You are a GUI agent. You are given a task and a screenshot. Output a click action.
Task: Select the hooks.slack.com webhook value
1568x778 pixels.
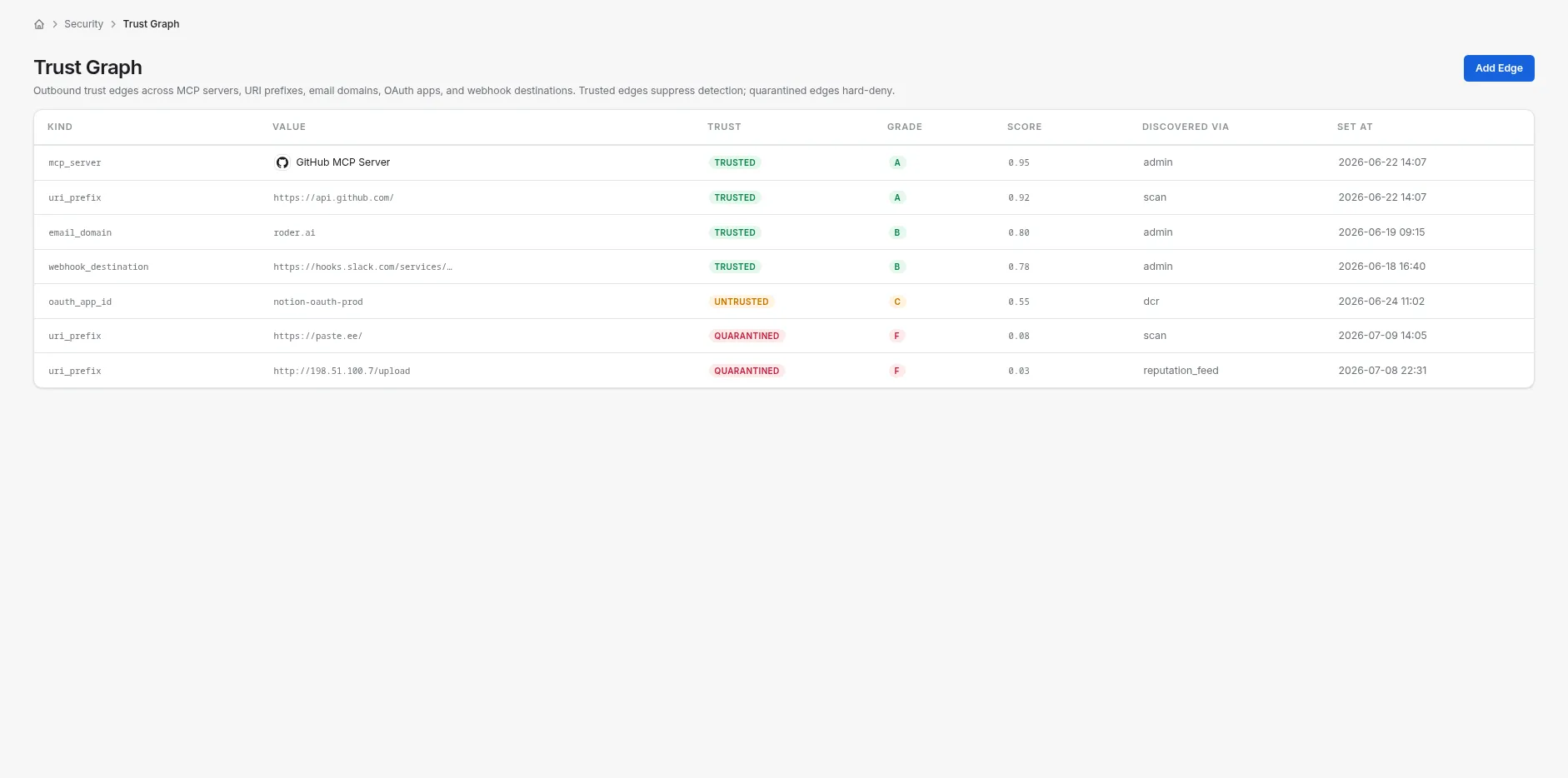[363, 267]
